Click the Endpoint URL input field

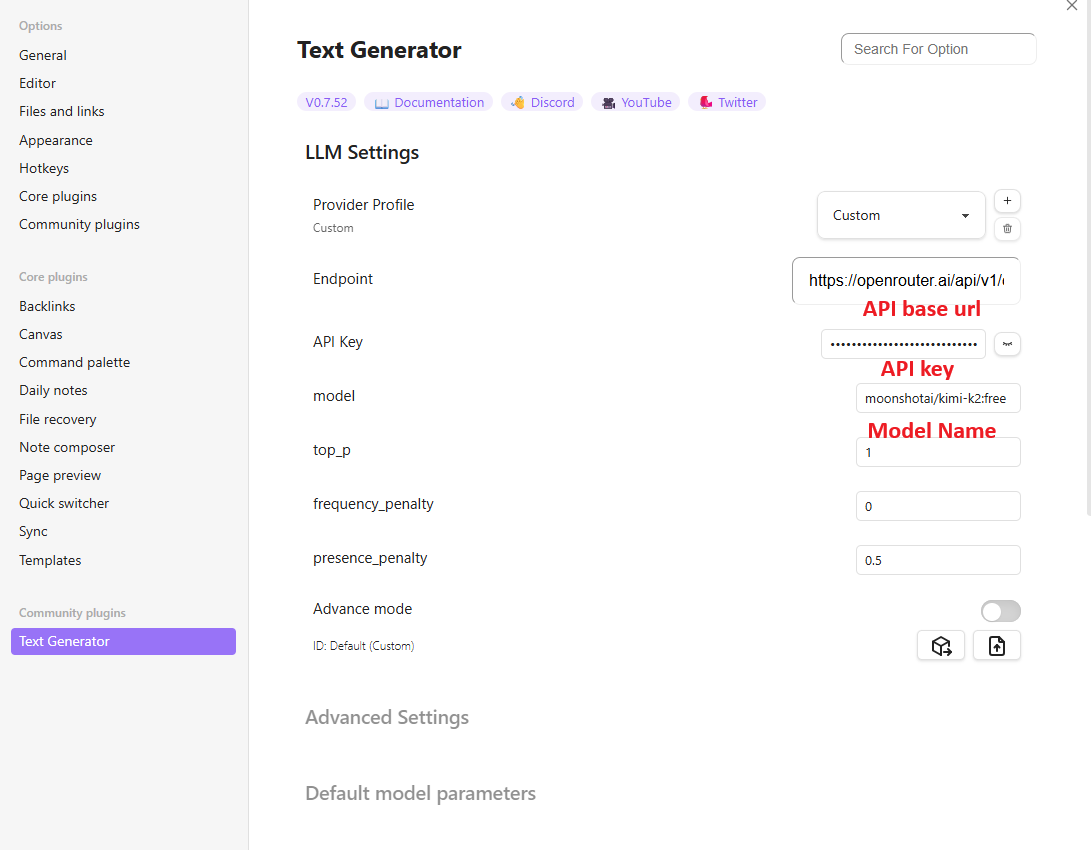pyautogui.click(x=906, y=281)
